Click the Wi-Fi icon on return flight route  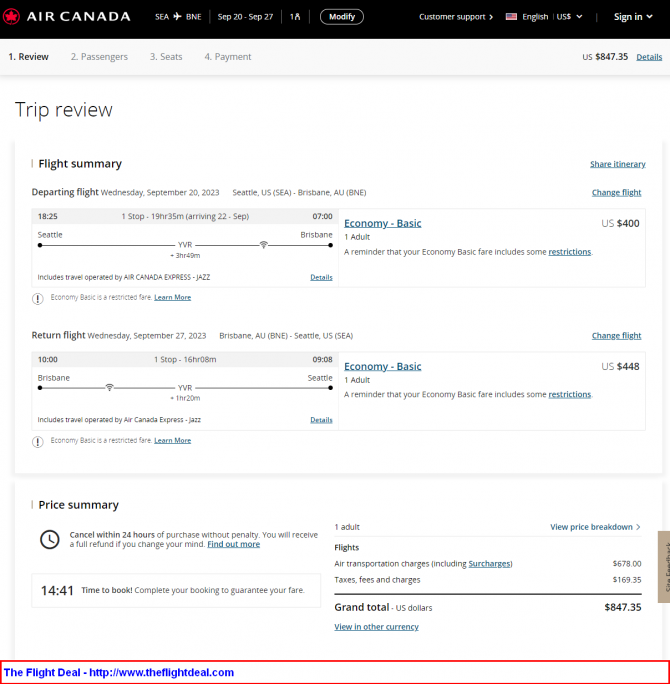(x=109, y=387)
